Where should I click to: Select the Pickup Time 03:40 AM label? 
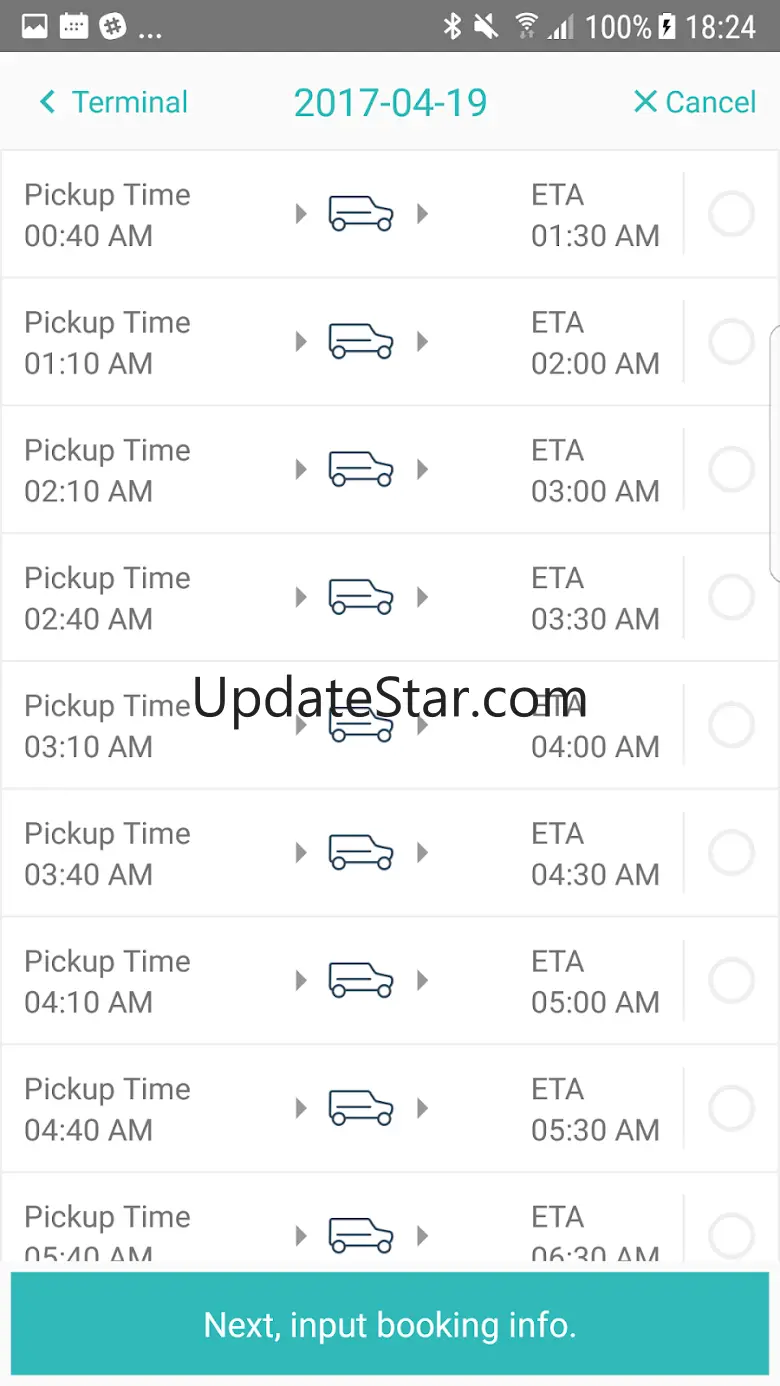[107, 853]
